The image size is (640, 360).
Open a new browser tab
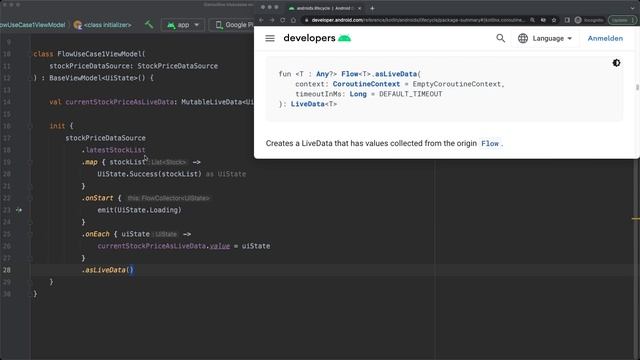[372, 8]
